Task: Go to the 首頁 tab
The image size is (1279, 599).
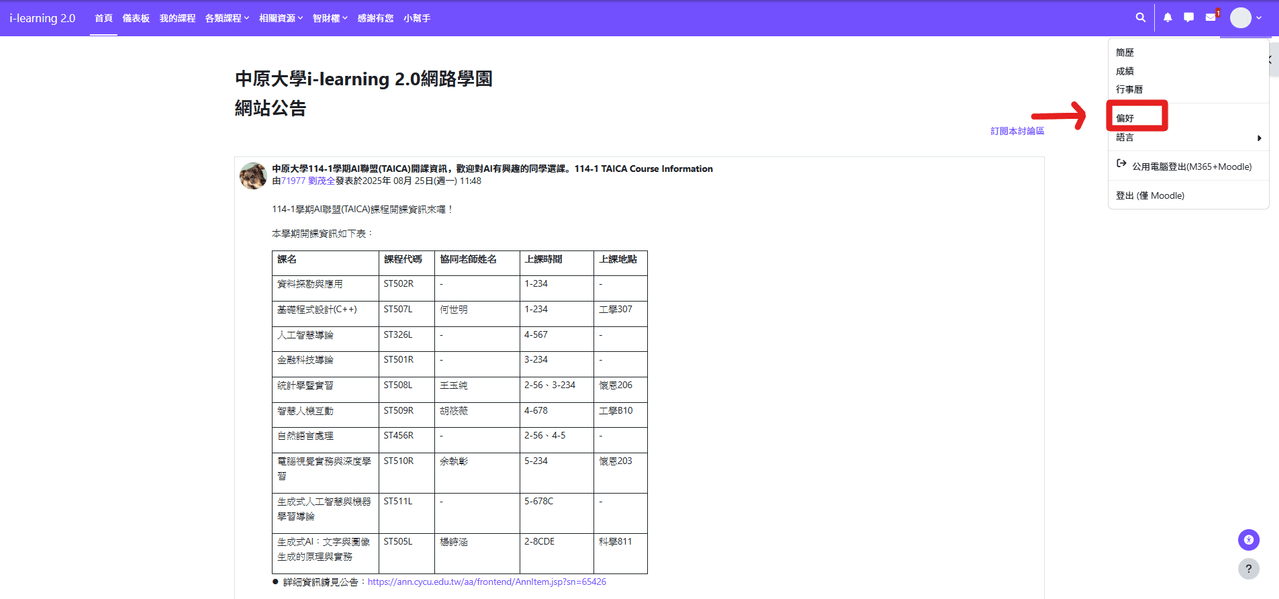Action: tap(103, 18)
